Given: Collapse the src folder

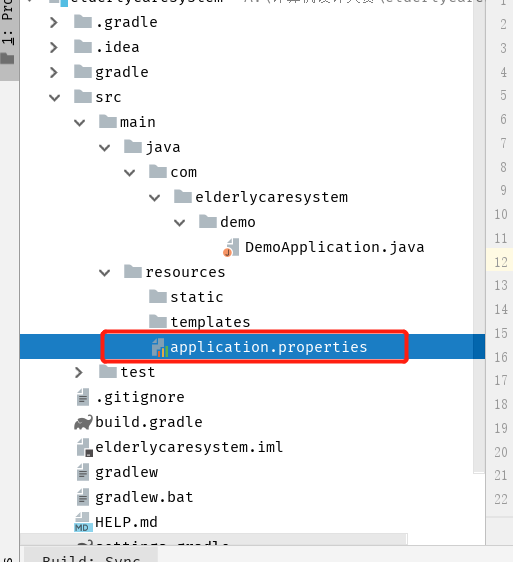Looking at the screenshot, I should tap(54, 97).
